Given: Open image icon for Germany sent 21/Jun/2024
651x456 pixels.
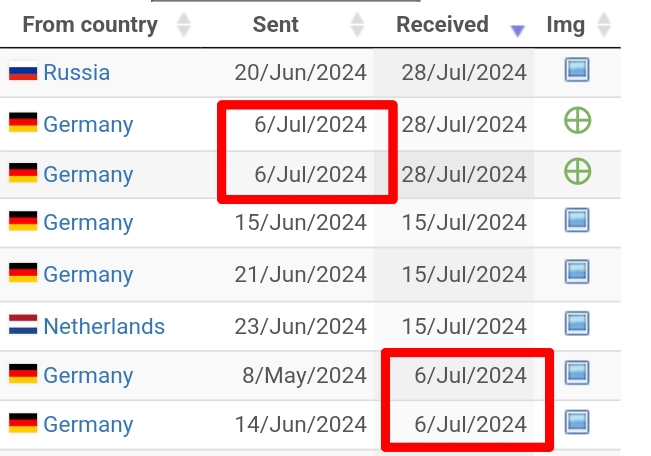Looking at the screenshot, I should pyautogui.click(x=577, y=272).
